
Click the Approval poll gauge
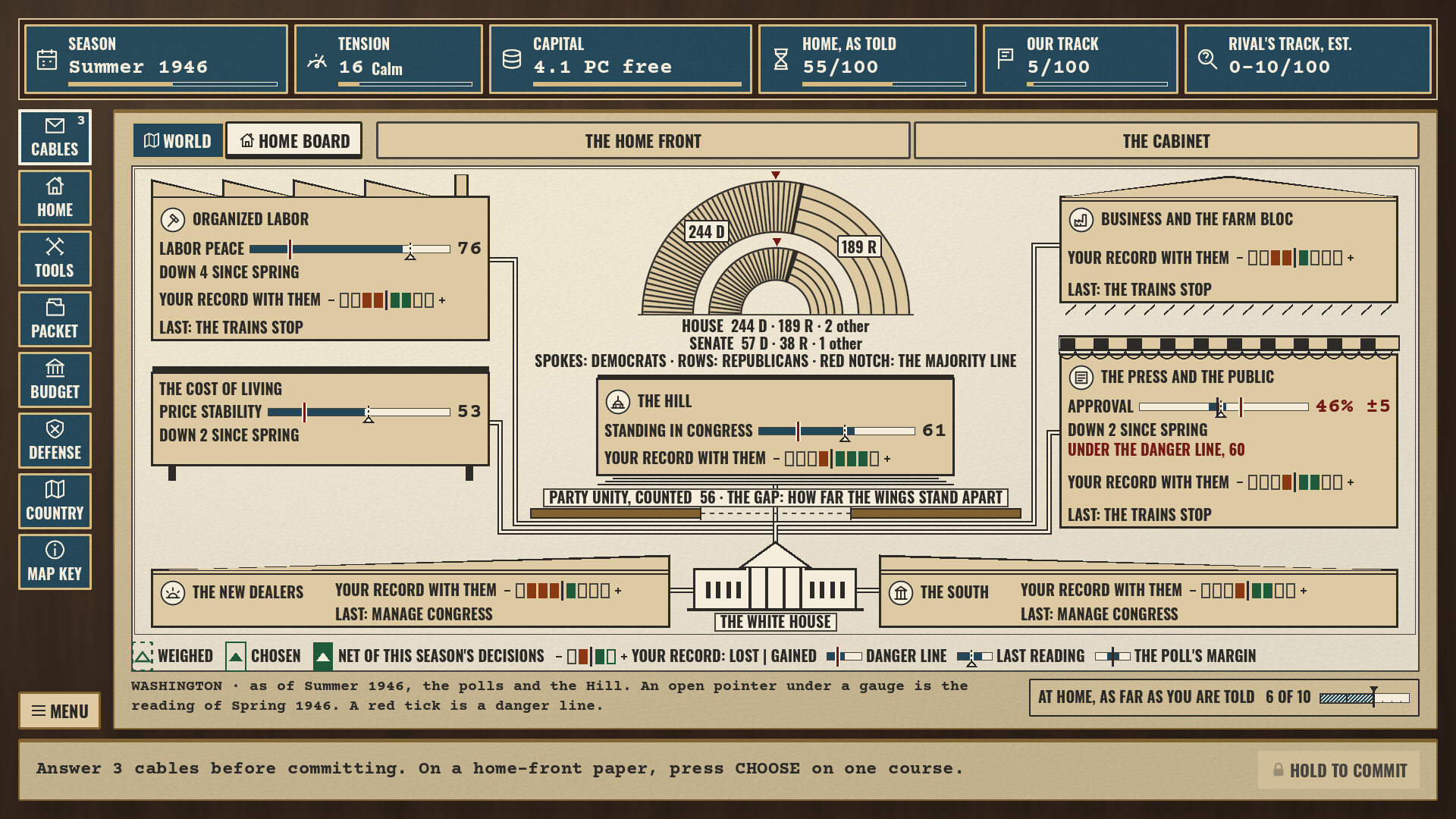pos(1224,407)
